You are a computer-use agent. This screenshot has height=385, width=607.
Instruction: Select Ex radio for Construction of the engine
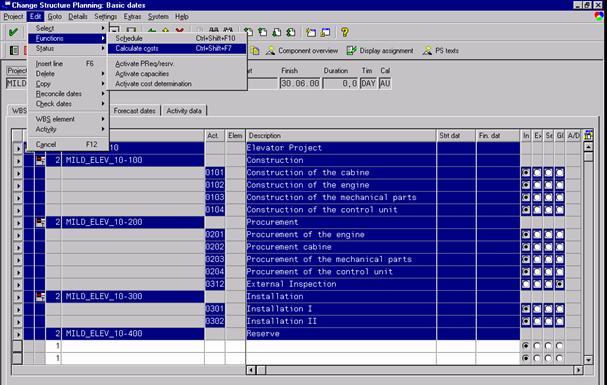[x=537, y=185]
